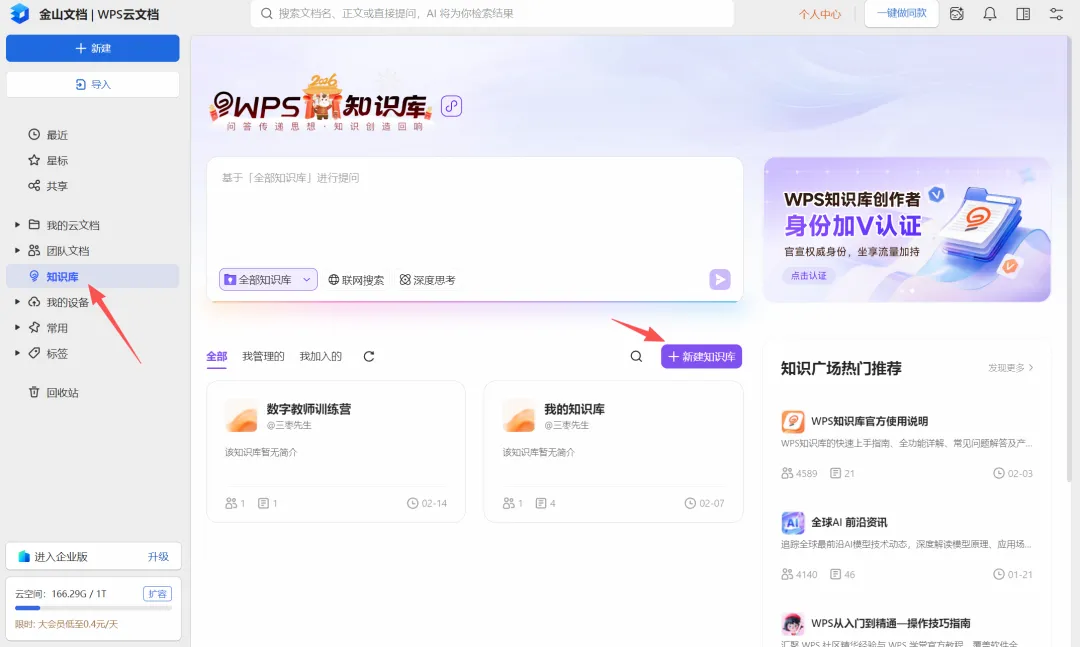Switch to the 我管理的 tab
Image resolution: width=1080 pixels, height=647 pixels.
(263, 356)
